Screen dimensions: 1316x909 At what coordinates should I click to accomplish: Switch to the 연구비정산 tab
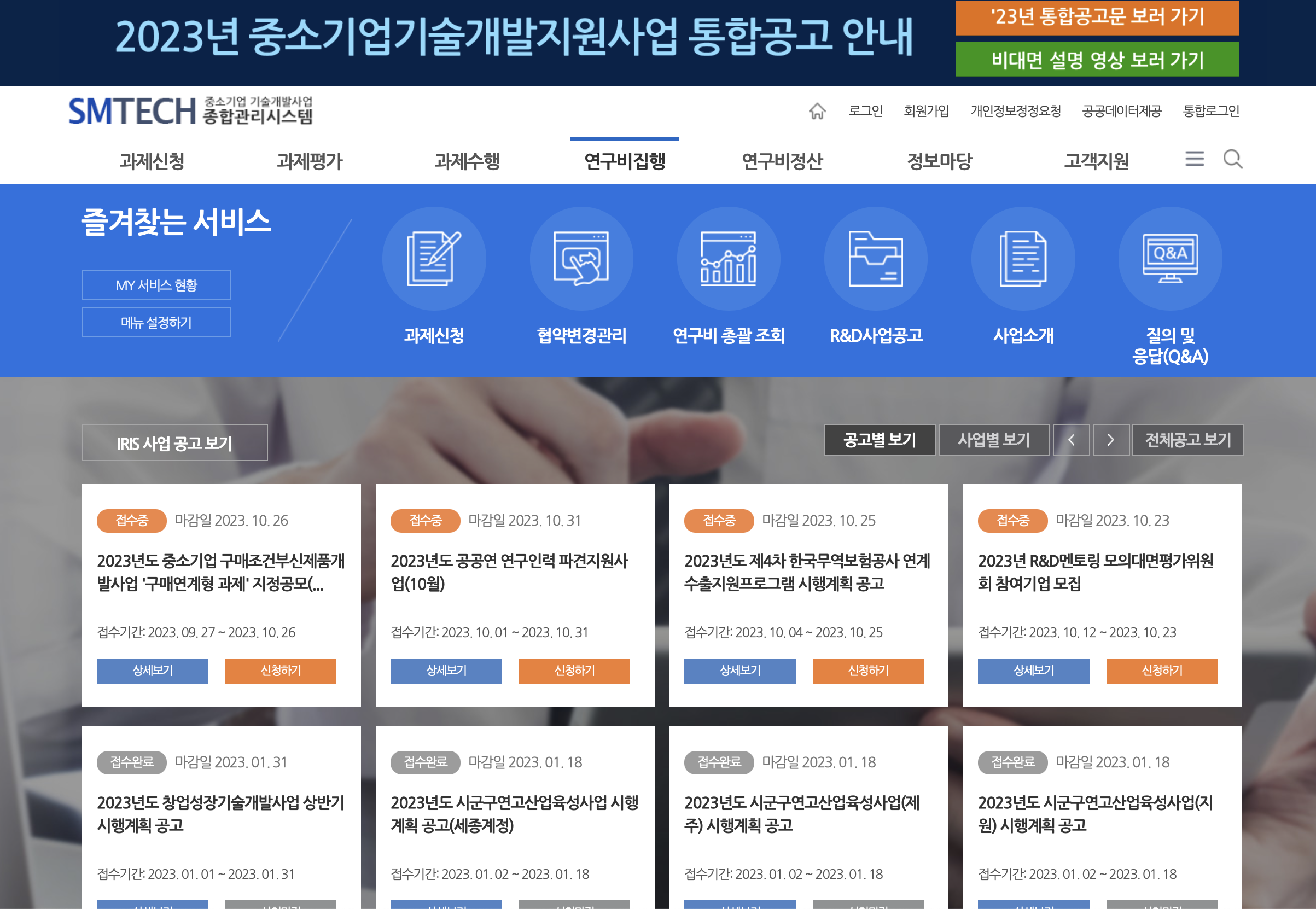pyautogui.click(x=783, y=161)
